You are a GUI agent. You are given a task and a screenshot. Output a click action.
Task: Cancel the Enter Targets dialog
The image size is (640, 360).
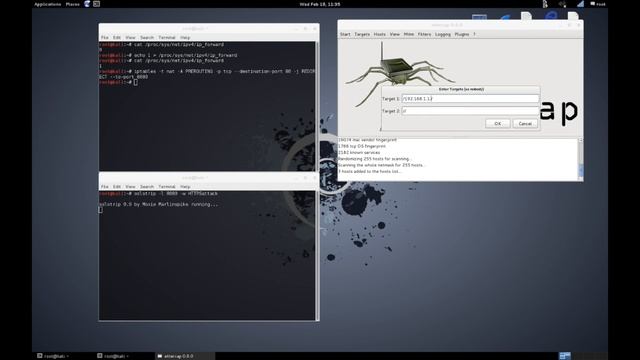[x=525, y=124]
